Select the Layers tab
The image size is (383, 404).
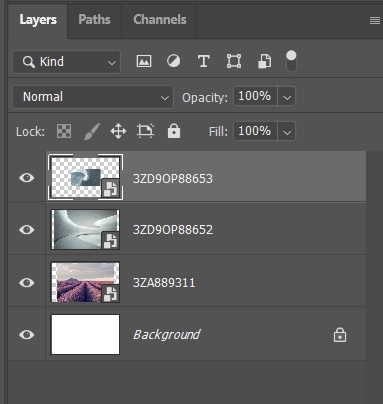[x=38, y=20]
